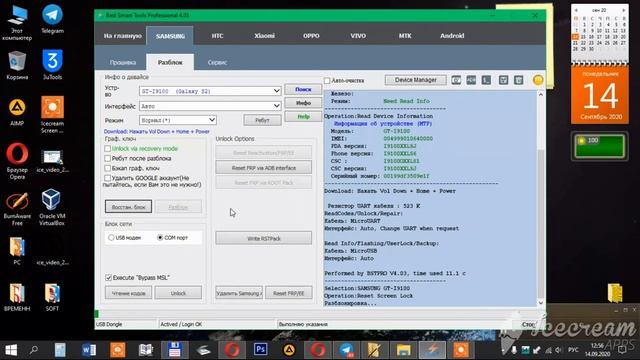This screenshot has width=640, height=360.
Task: Click the yellow smiley status icon
Action: 538,80
